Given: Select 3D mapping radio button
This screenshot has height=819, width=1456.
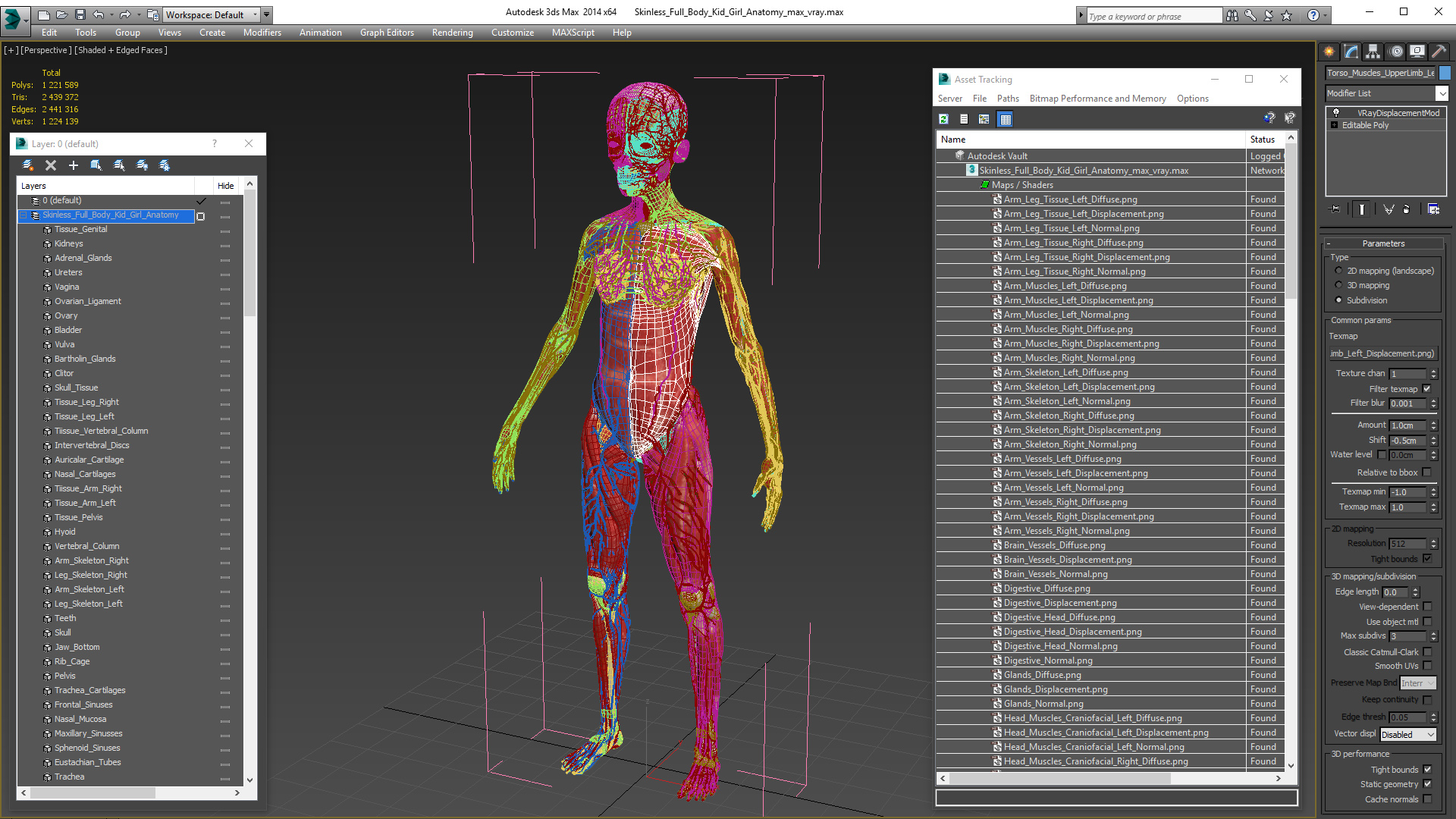Looking at the screenshot, I should coord(1338,285).
